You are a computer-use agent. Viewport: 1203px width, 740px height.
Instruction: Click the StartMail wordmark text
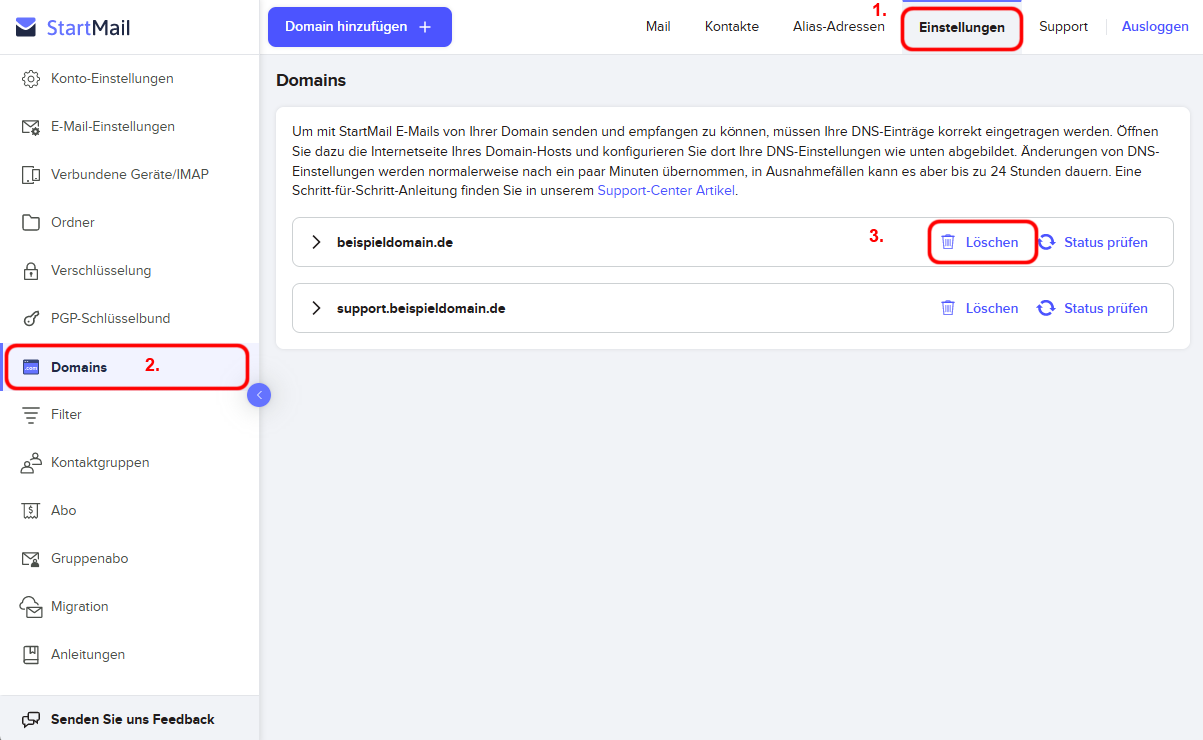[88, 28]
